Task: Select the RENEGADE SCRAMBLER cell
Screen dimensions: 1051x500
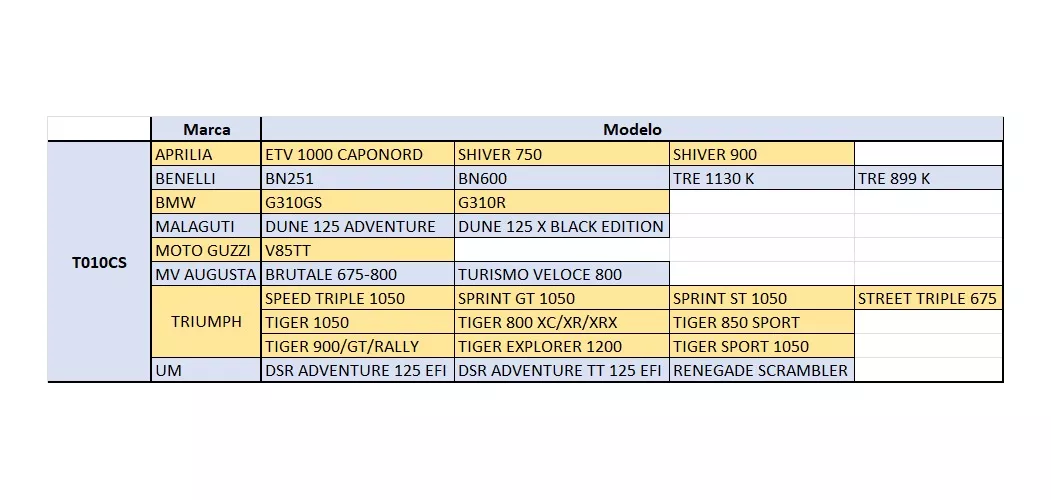Action: click(x=761, y=370)
